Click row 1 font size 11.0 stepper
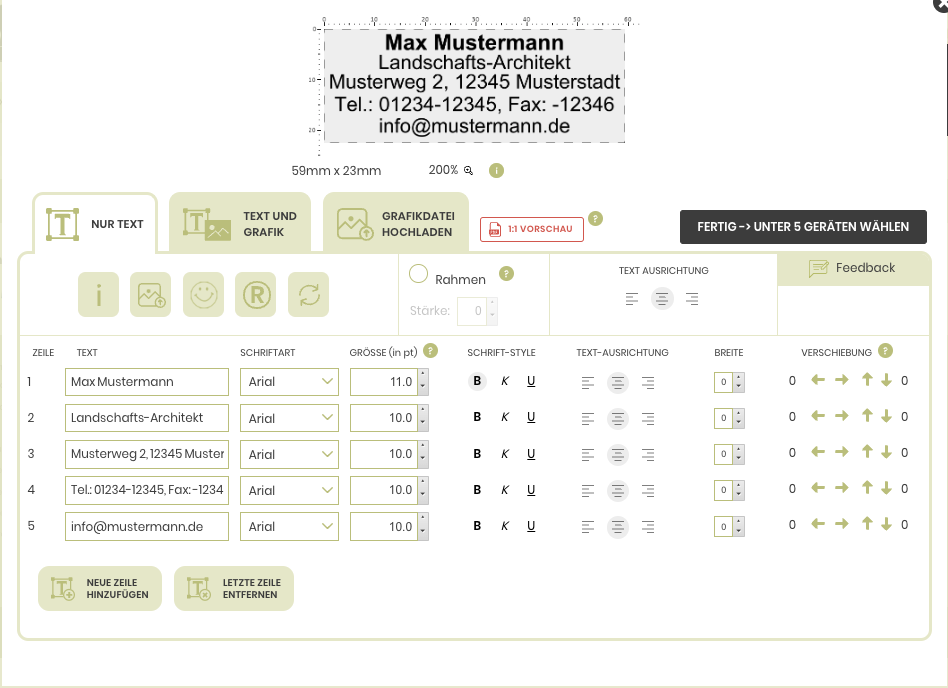948x688 pixels. click(423, 382)
